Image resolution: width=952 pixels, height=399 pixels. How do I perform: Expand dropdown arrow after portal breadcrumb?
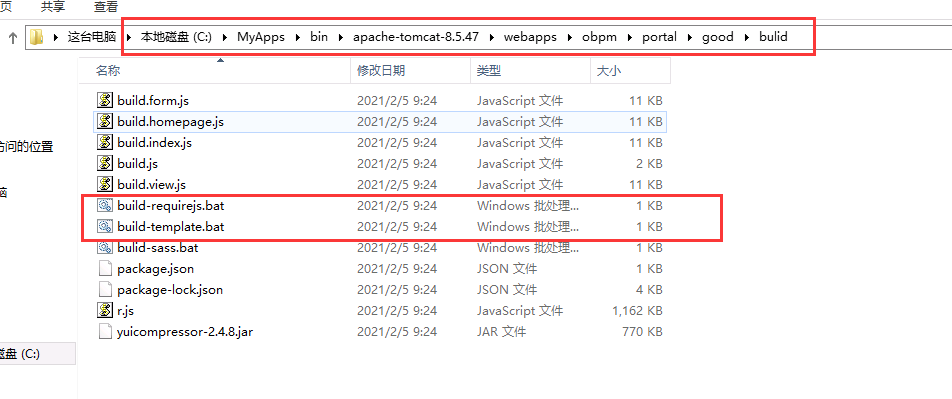[690, 37]
